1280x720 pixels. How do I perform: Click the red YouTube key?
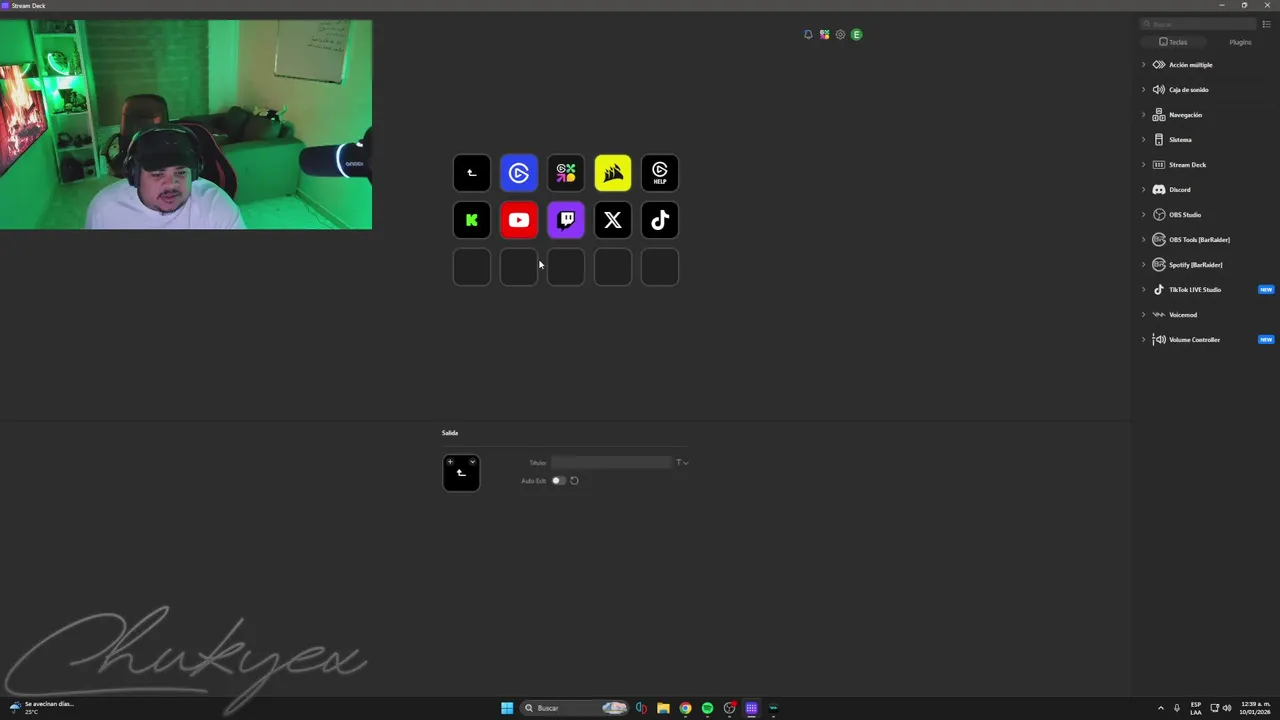pos(519,220)
